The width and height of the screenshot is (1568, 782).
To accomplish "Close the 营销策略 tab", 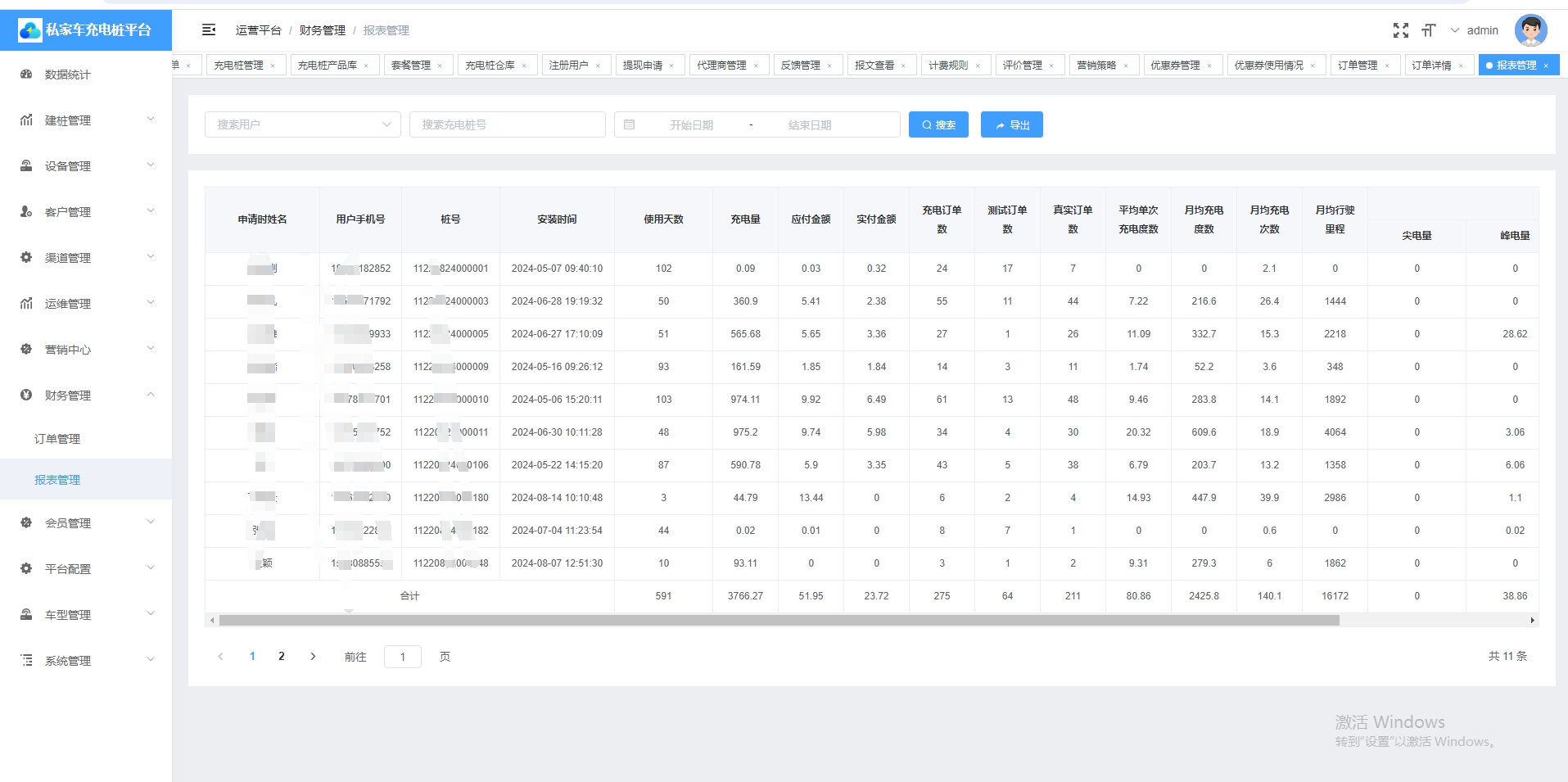I will [x=1126, y=66].
